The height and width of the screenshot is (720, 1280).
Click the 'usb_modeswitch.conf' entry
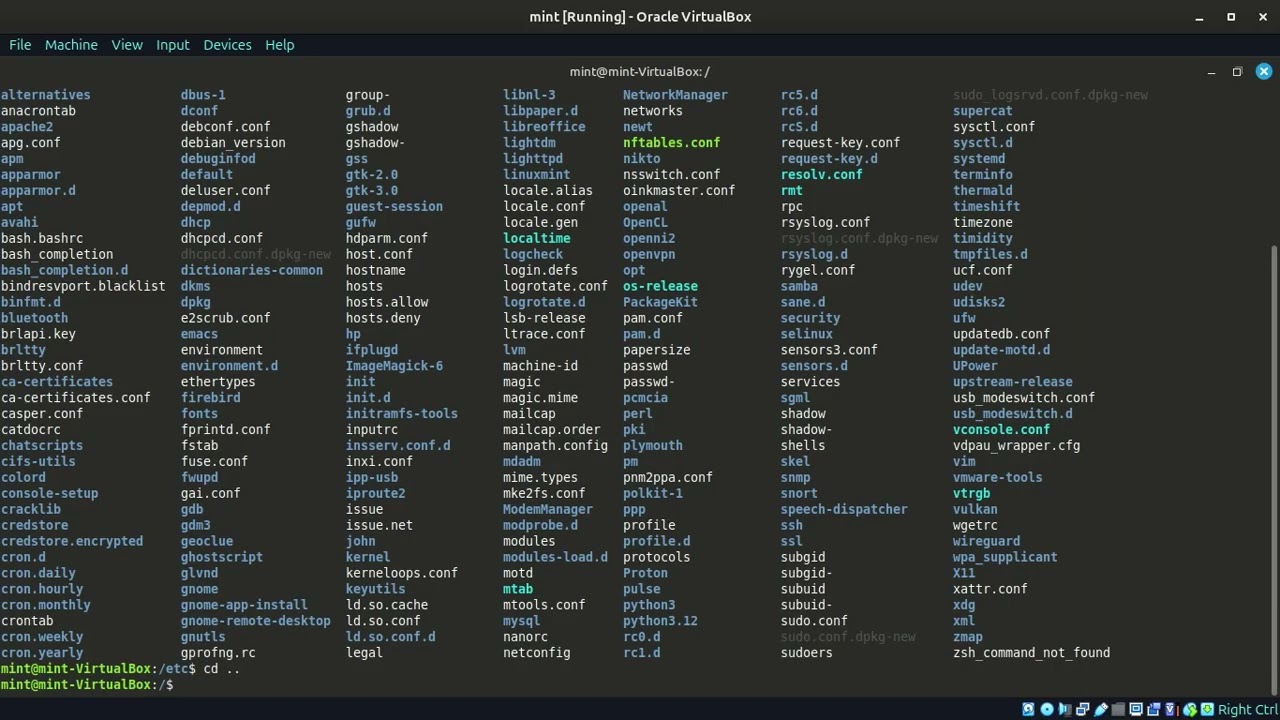1024,398
